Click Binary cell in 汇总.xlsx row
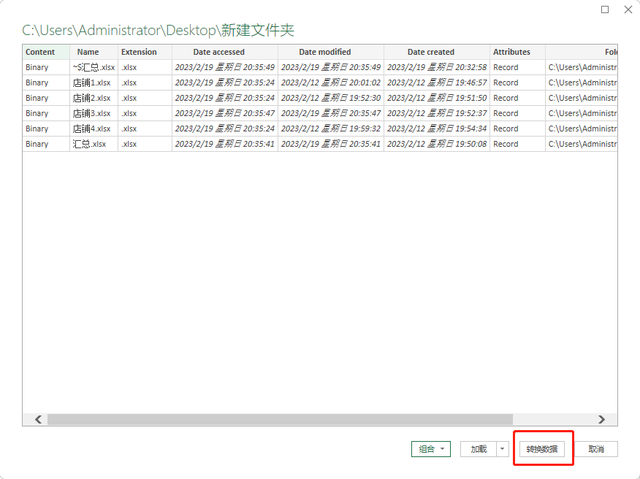 [x=46, y=144]
